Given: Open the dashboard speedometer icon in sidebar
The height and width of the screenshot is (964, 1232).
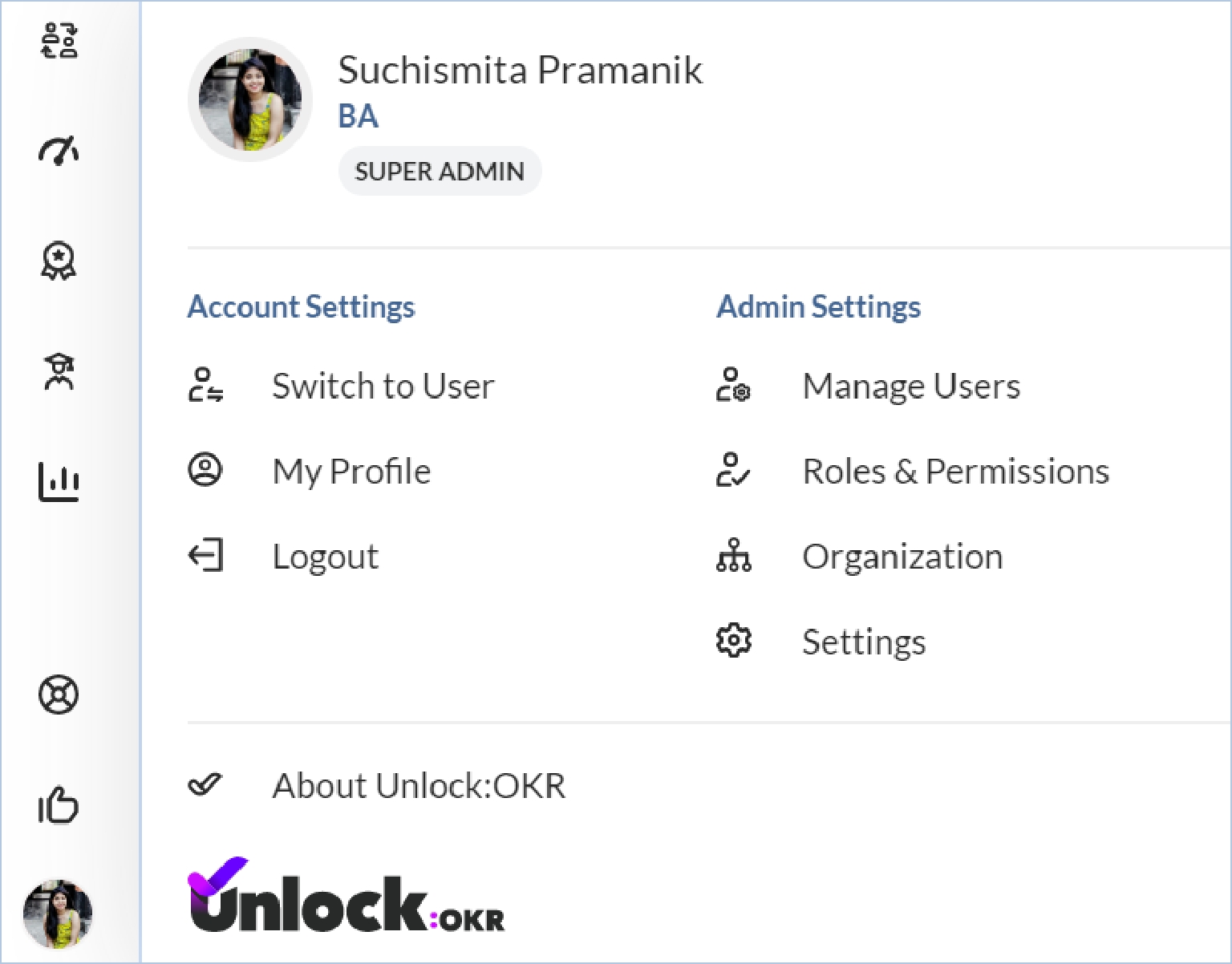Looking at the screenshot, I should coord(59,151).
